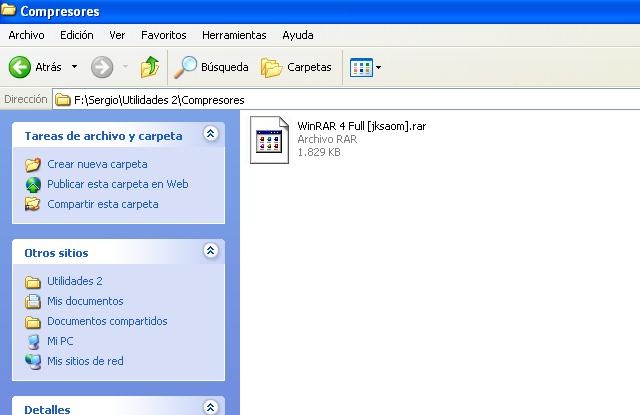Click the Compartir esta carpeta icon
640x415 pixels.
coord(33,204)
